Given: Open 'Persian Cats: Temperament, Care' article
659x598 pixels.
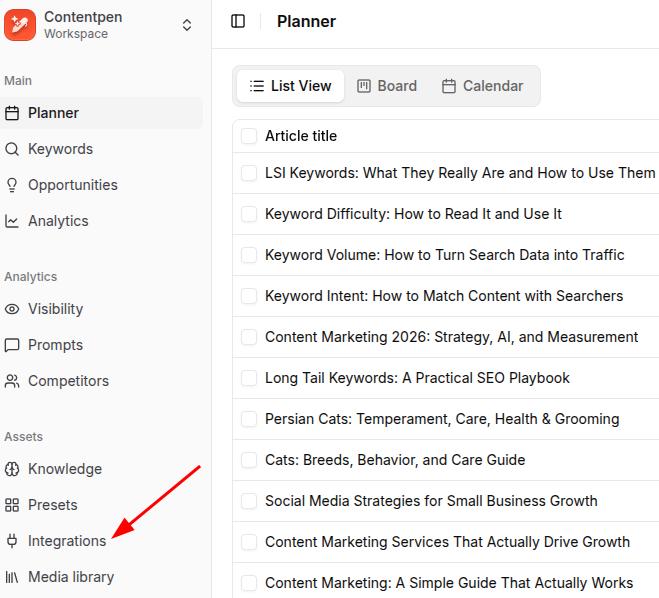Looking at the screenshot, I should [x=442, y=419].
